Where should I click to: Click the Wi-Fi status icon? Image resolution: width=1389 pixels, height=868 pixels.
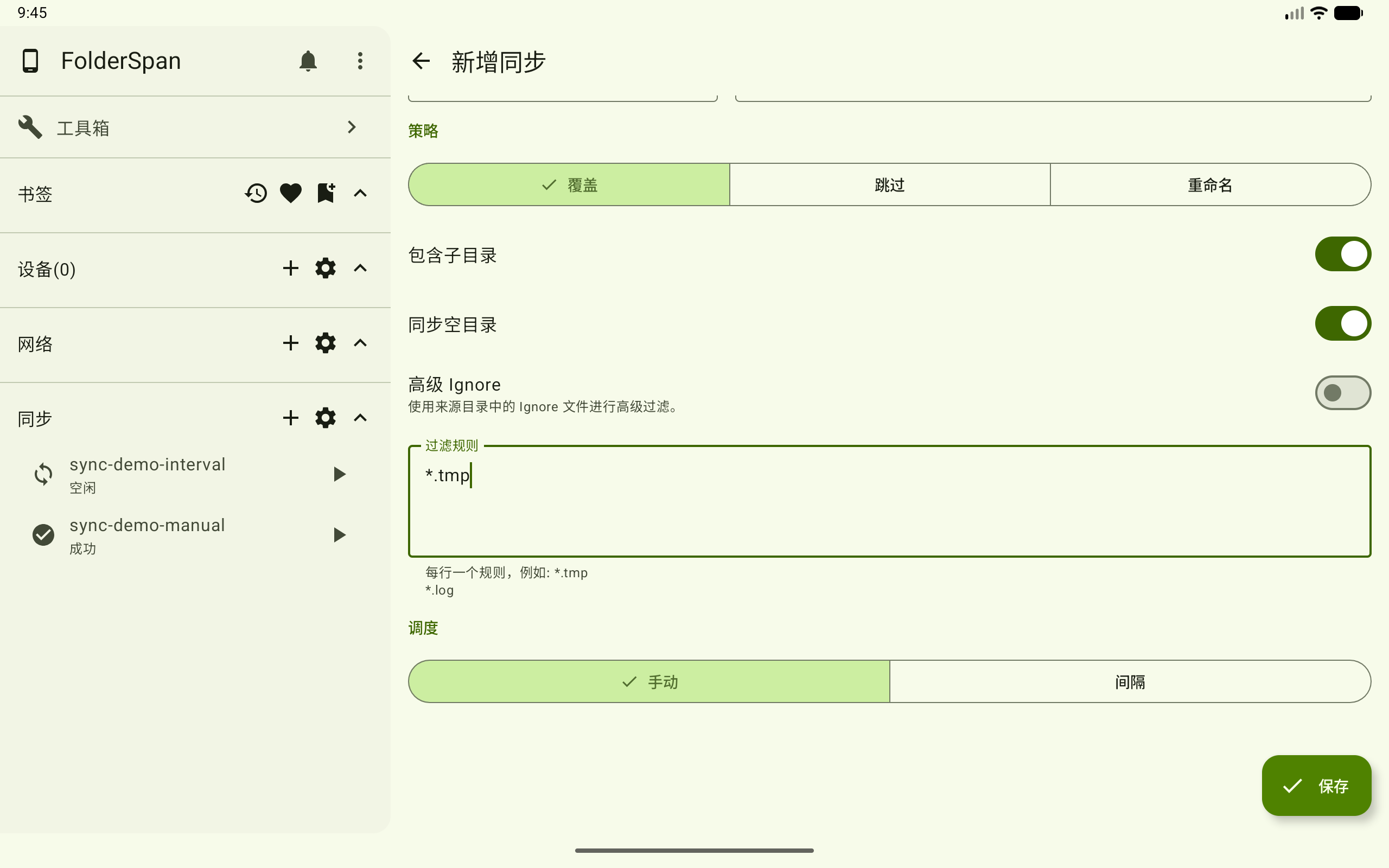(x=1320, y=12)
